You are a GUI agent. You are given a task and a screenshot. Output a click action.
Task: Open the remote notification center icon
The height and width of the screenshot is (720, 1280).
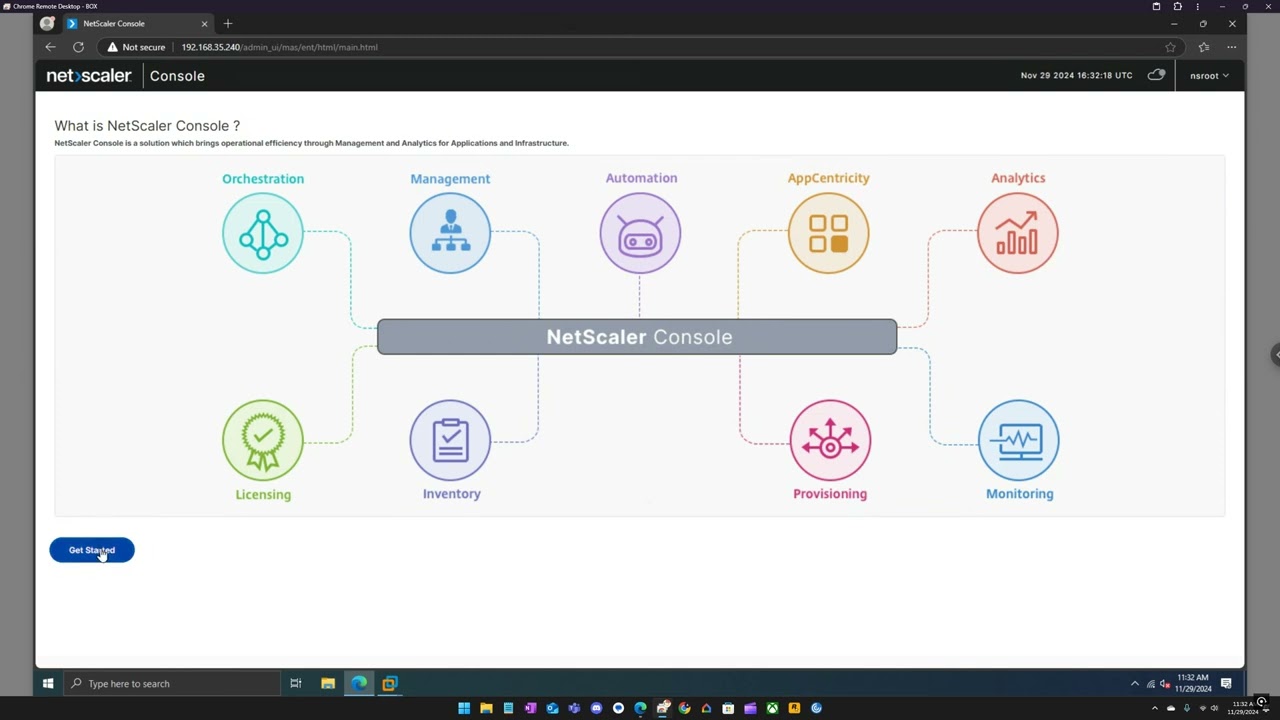click(x=1226, y=684)
